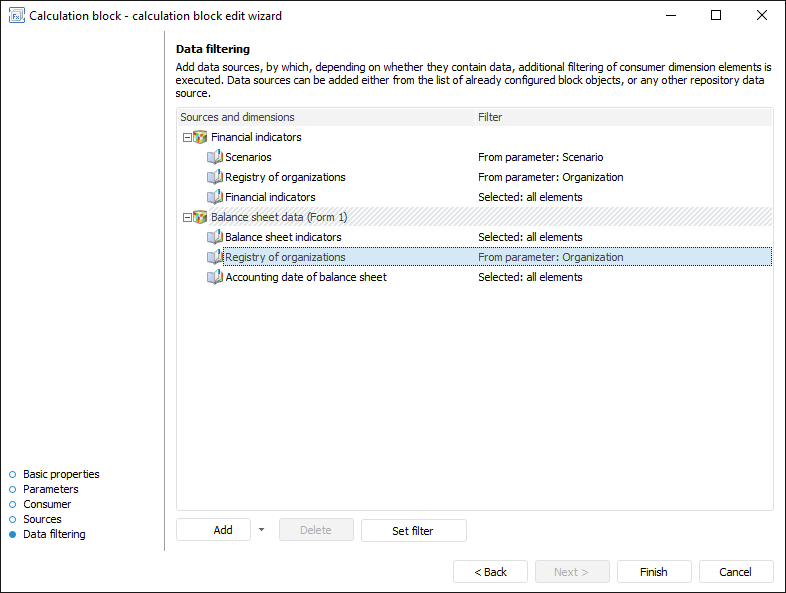Screen dimensions: 786x593
Task: Click icon of child Financial indicators dimension
Action: coord(214,197)
